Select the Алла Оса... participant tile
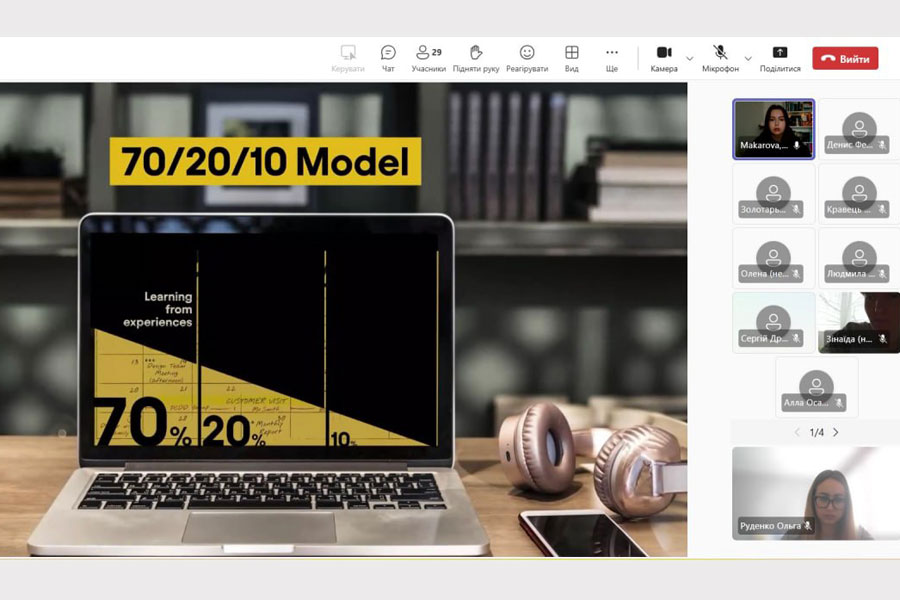The image size is (900, 600). (817, 387)
